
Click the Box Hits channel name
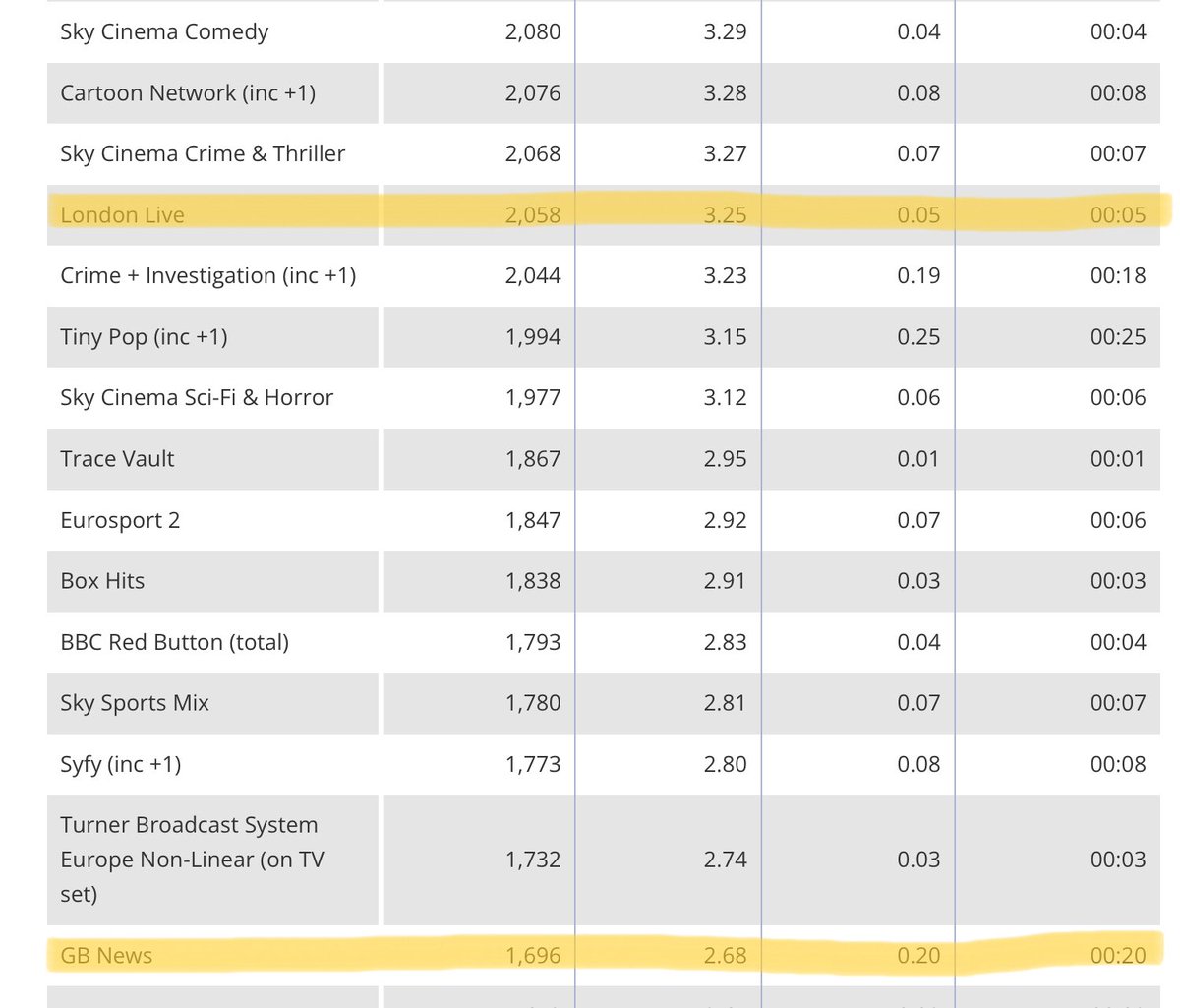102,581
